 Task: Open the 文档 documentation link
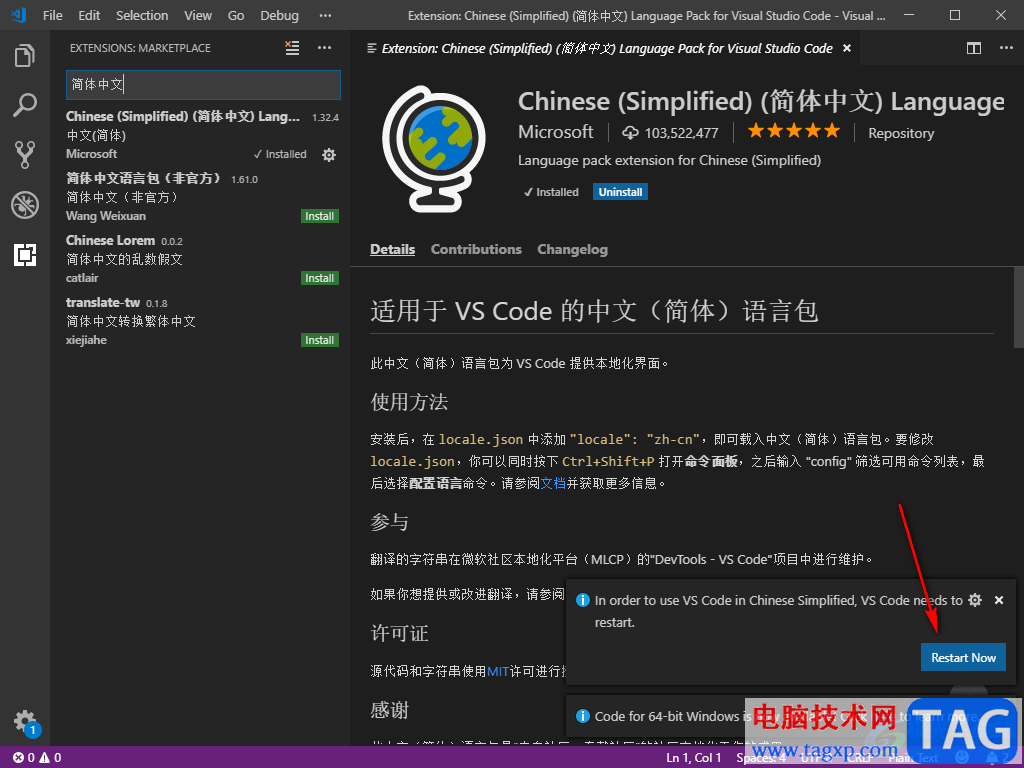[x=553, y=483]
